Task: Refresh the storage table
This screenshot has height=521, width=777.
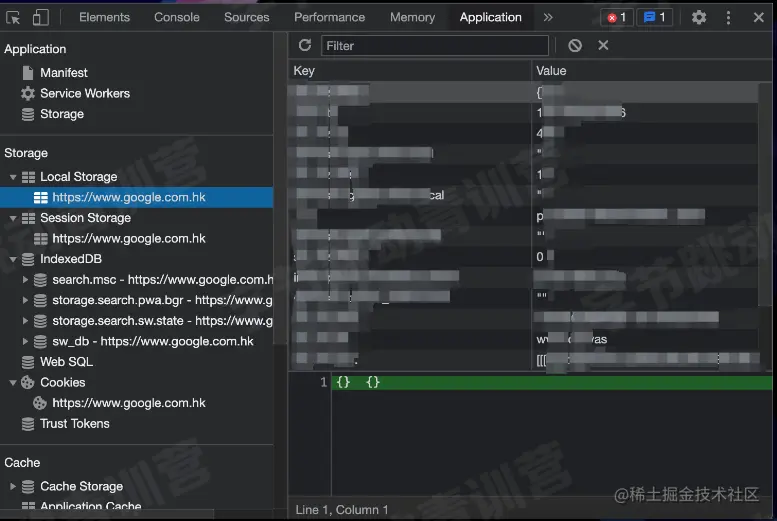Action: coord(305,46)
